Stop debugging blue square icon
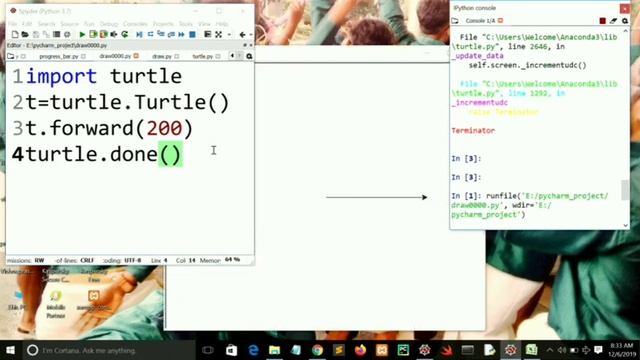 click(x=192, y=35)
